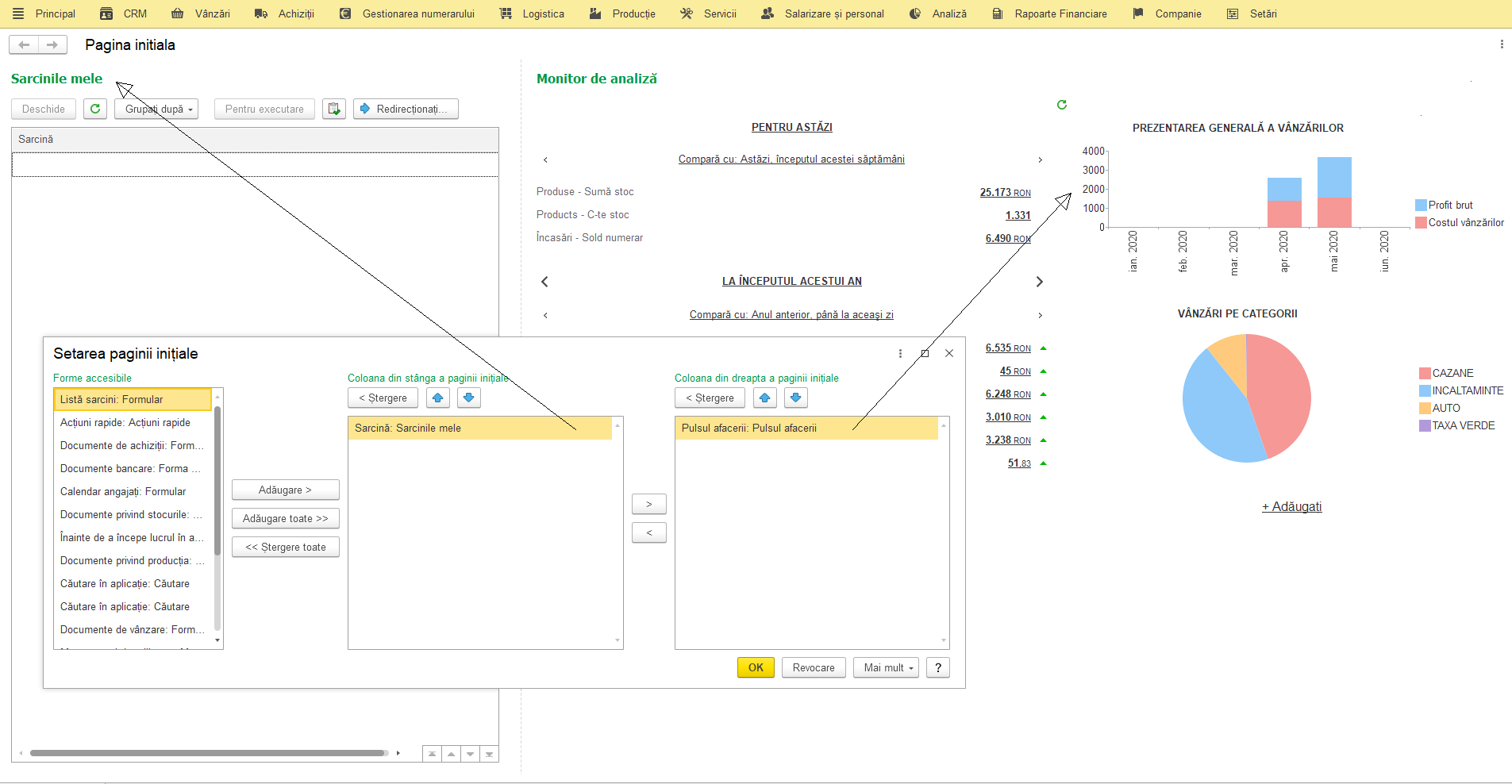This screenshot has width=1512, height=784.
Task: Open the Setări menu
Action: pos(1252,13)
